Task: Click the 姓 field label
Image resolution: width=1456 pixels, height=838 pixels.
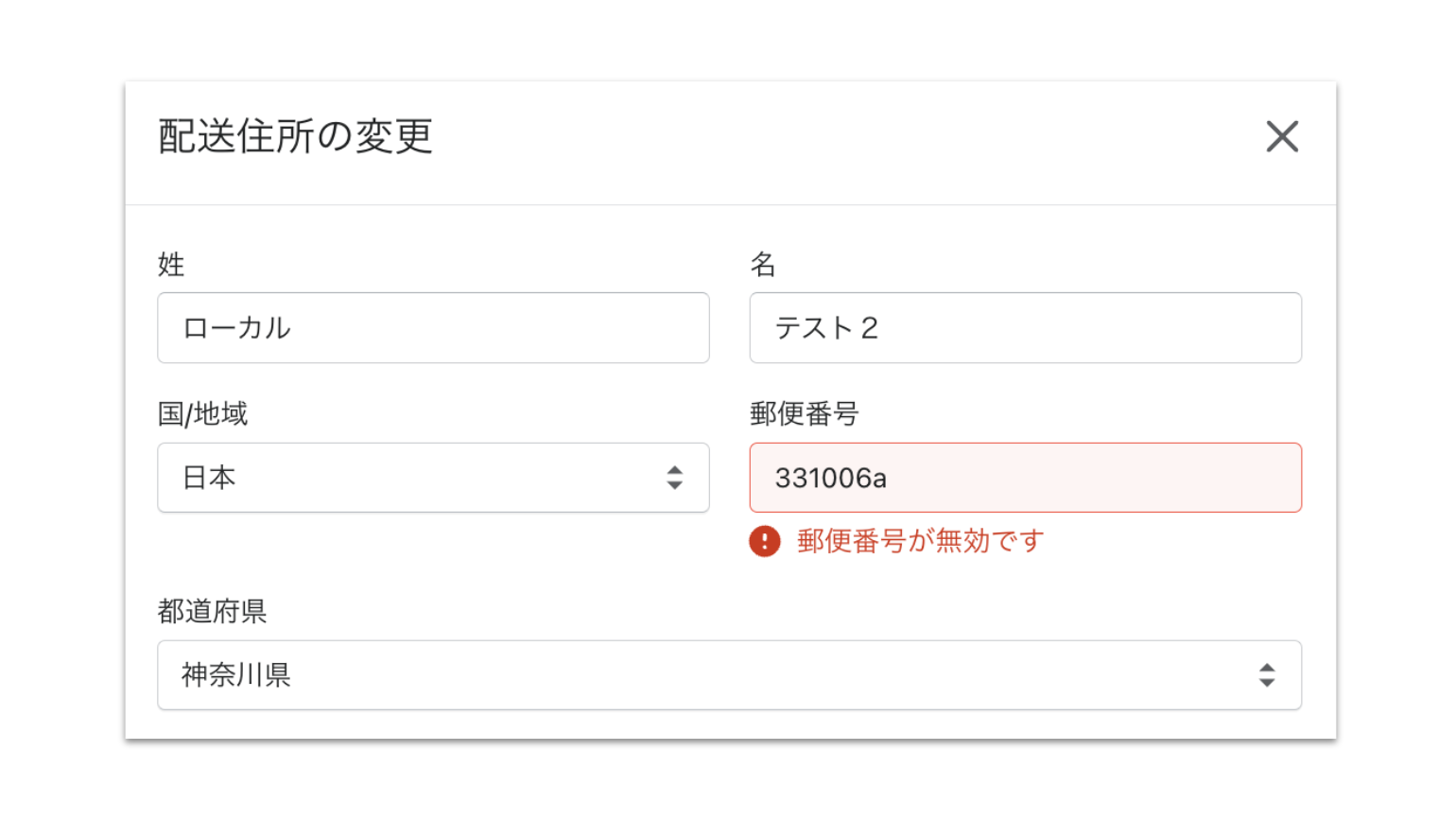Action: coord(171,264)
